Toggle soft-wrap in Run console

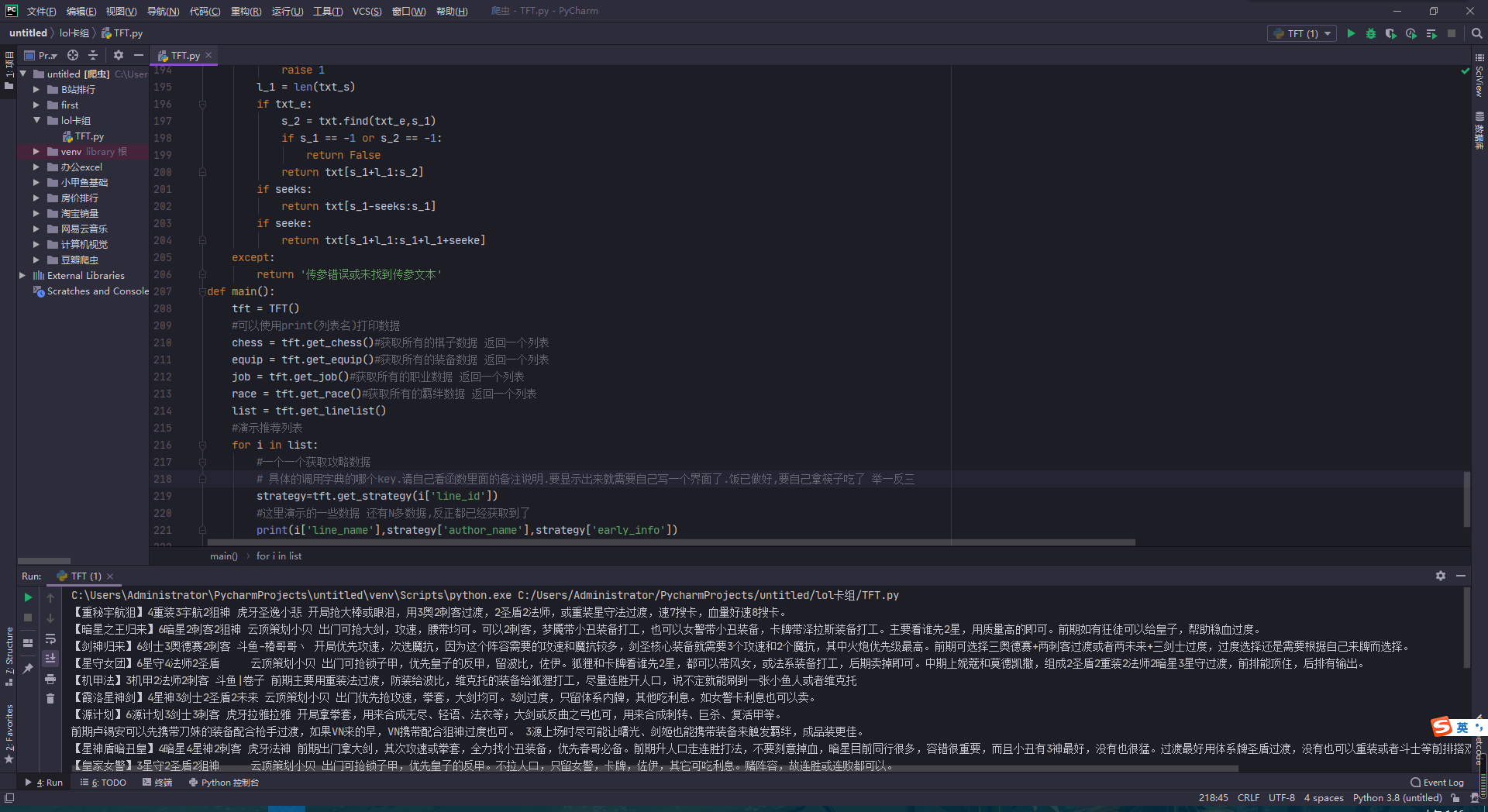click(50, 638)
